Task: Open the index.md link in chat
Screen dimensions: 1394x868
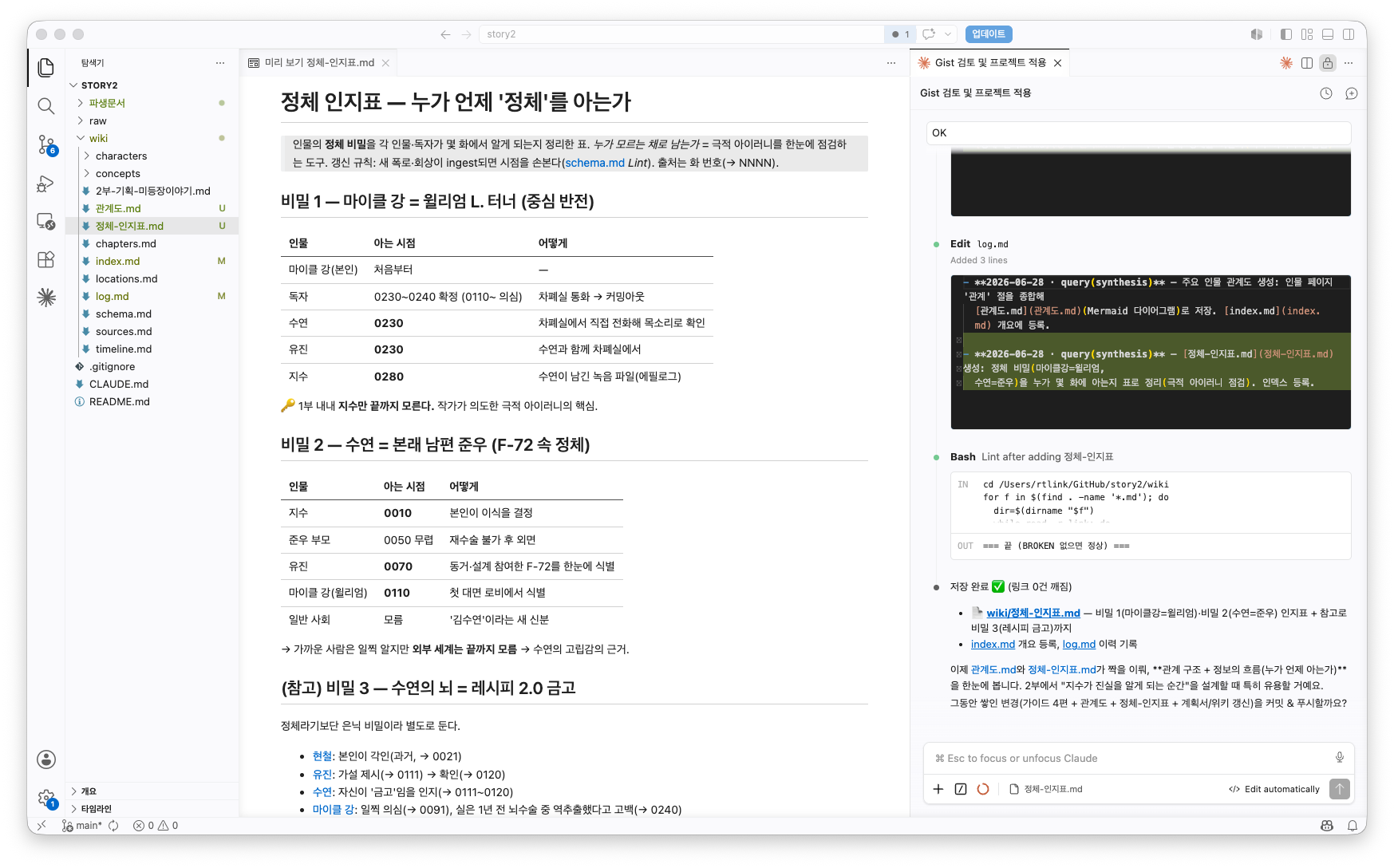Action: coord(993,644)
